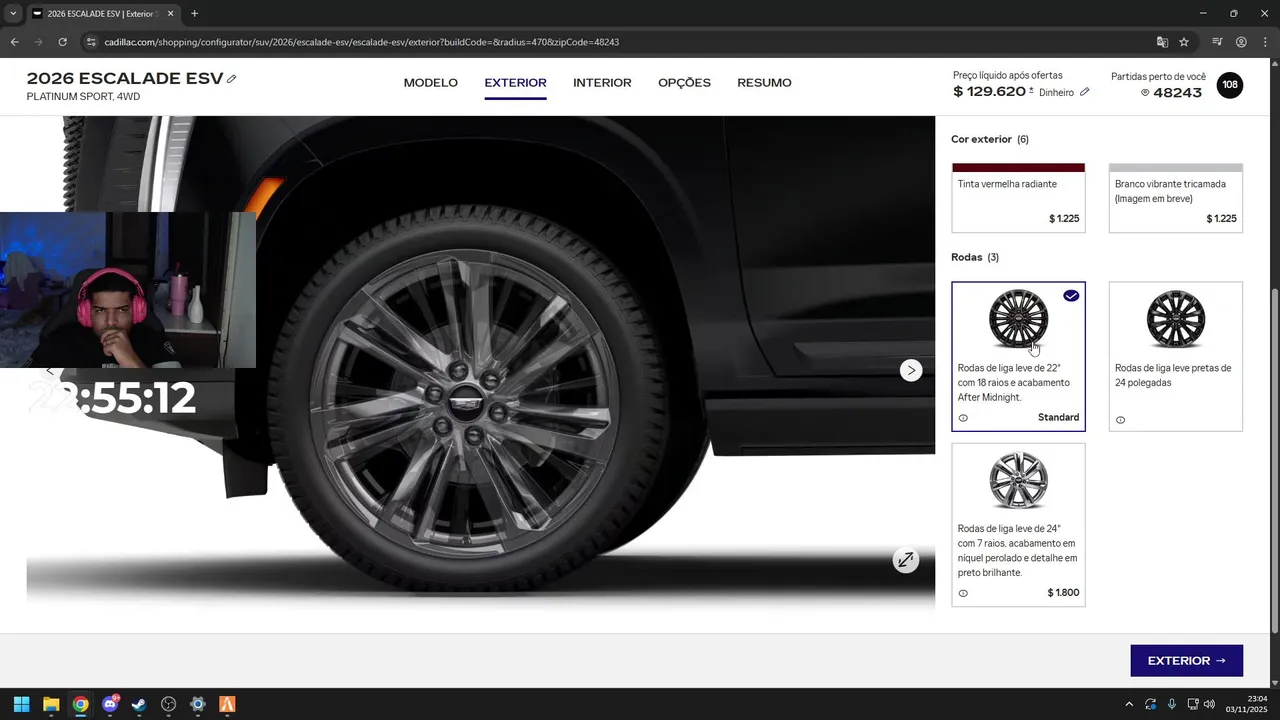The image size is (1280, 720).
Task: Click the '$ 1.800' wheel price
Action: point(1063,593)
